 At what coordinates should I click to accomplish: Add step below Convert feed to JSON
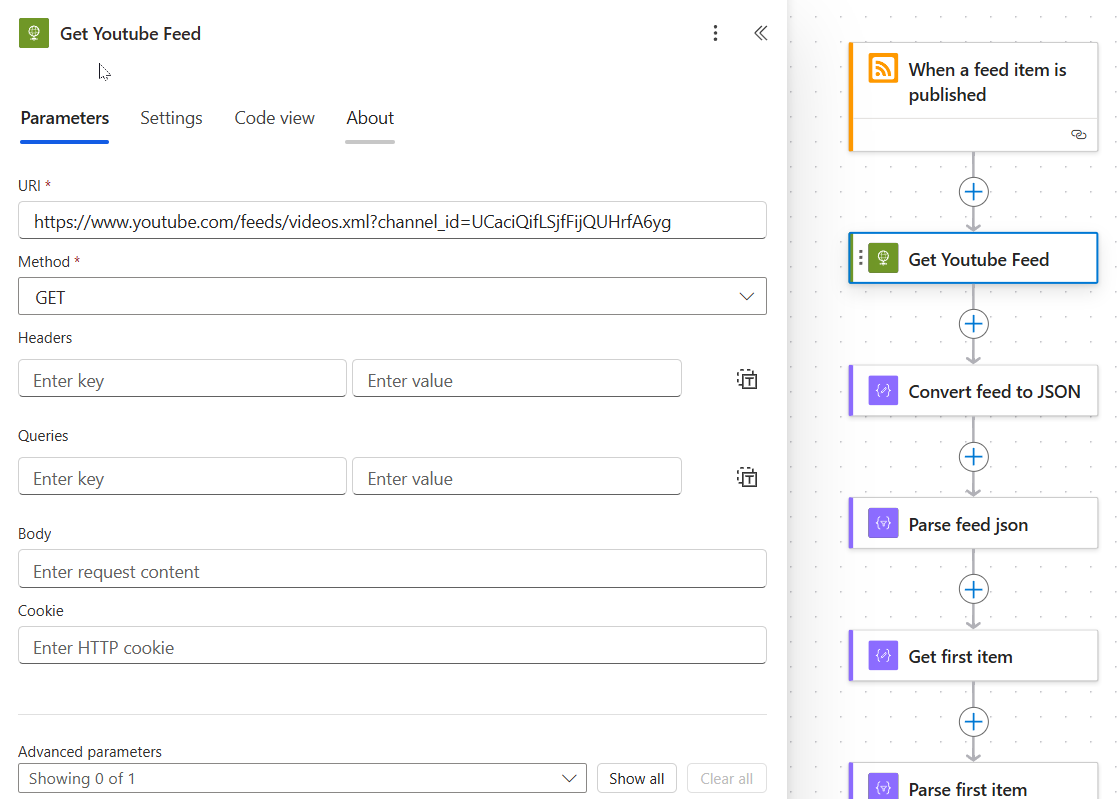coord(973,456)
